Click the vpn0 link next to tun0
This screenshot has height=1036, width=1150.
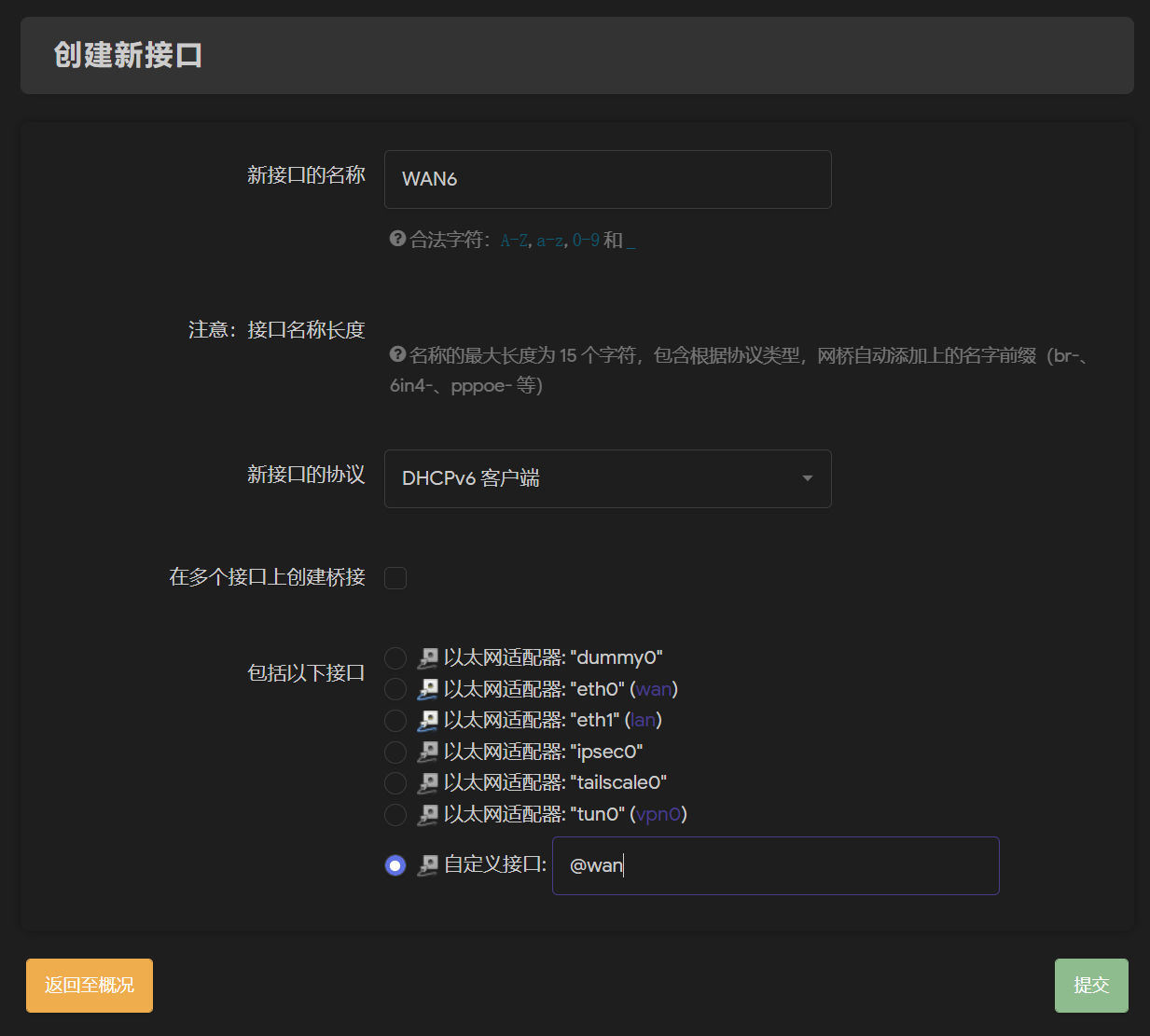point(658,814)
